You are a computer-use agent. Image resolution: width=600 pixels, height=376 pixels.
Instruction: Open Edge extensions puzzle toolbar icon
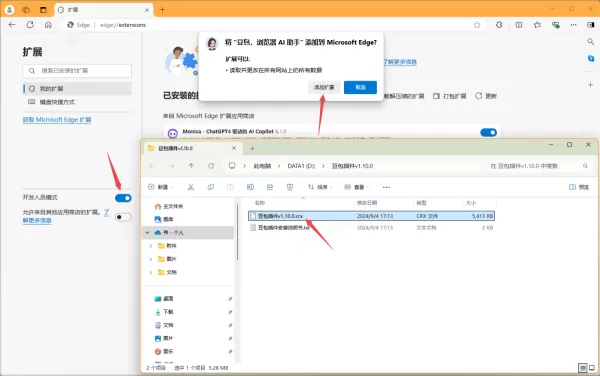click(x=499, y=25)
